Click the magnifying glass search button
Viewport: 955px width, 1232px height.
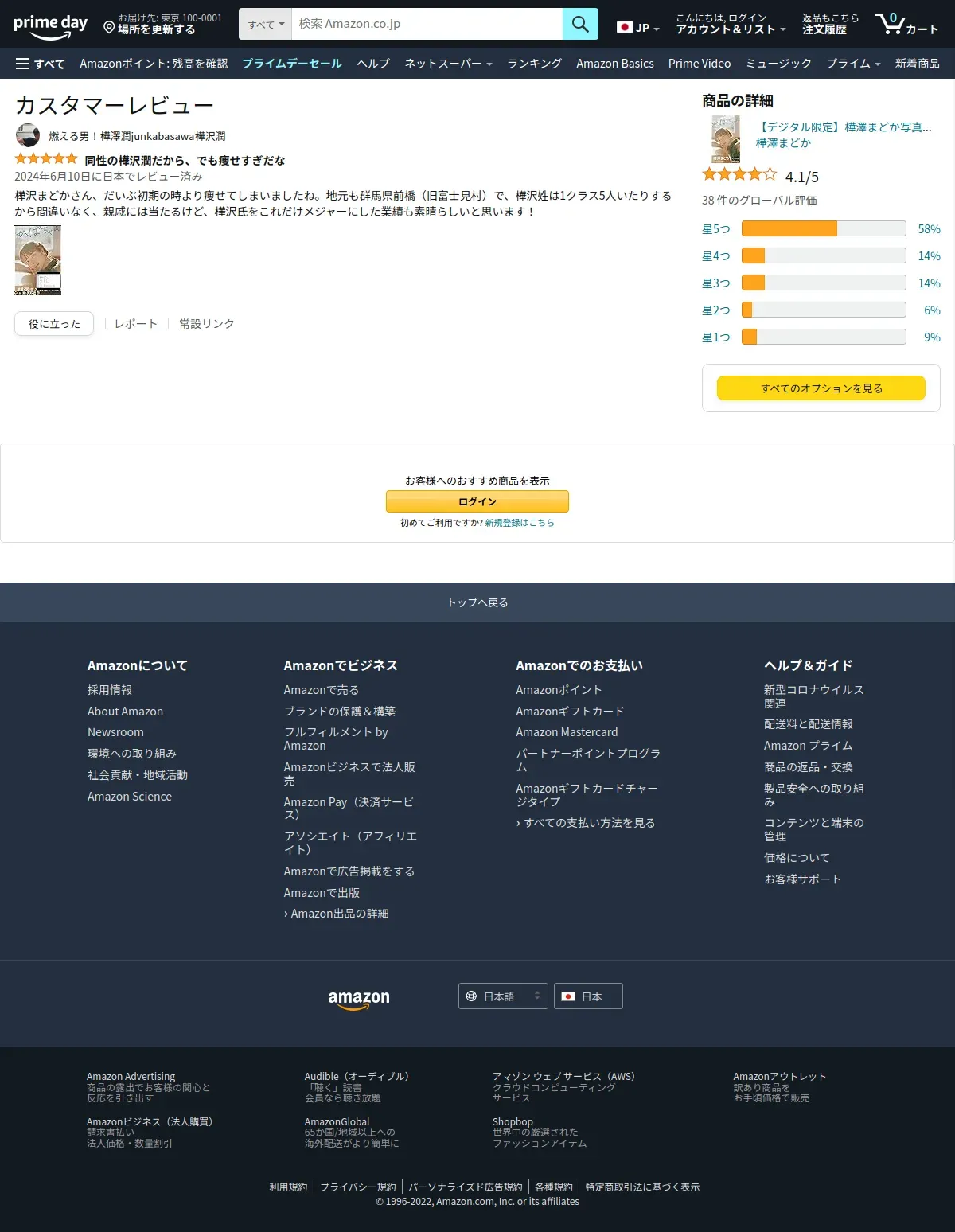point(580,24)
